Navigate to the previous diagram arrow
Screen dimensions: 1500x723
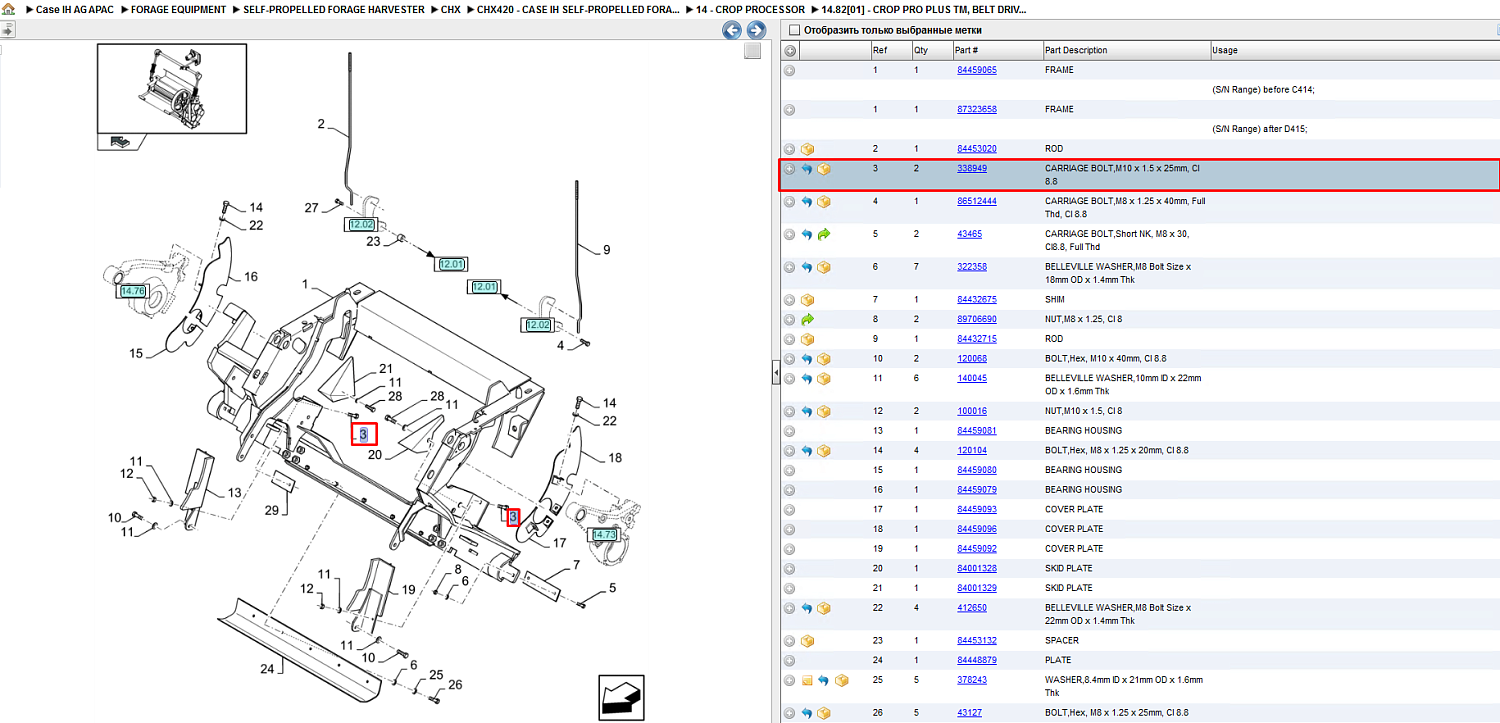[732, 30]
